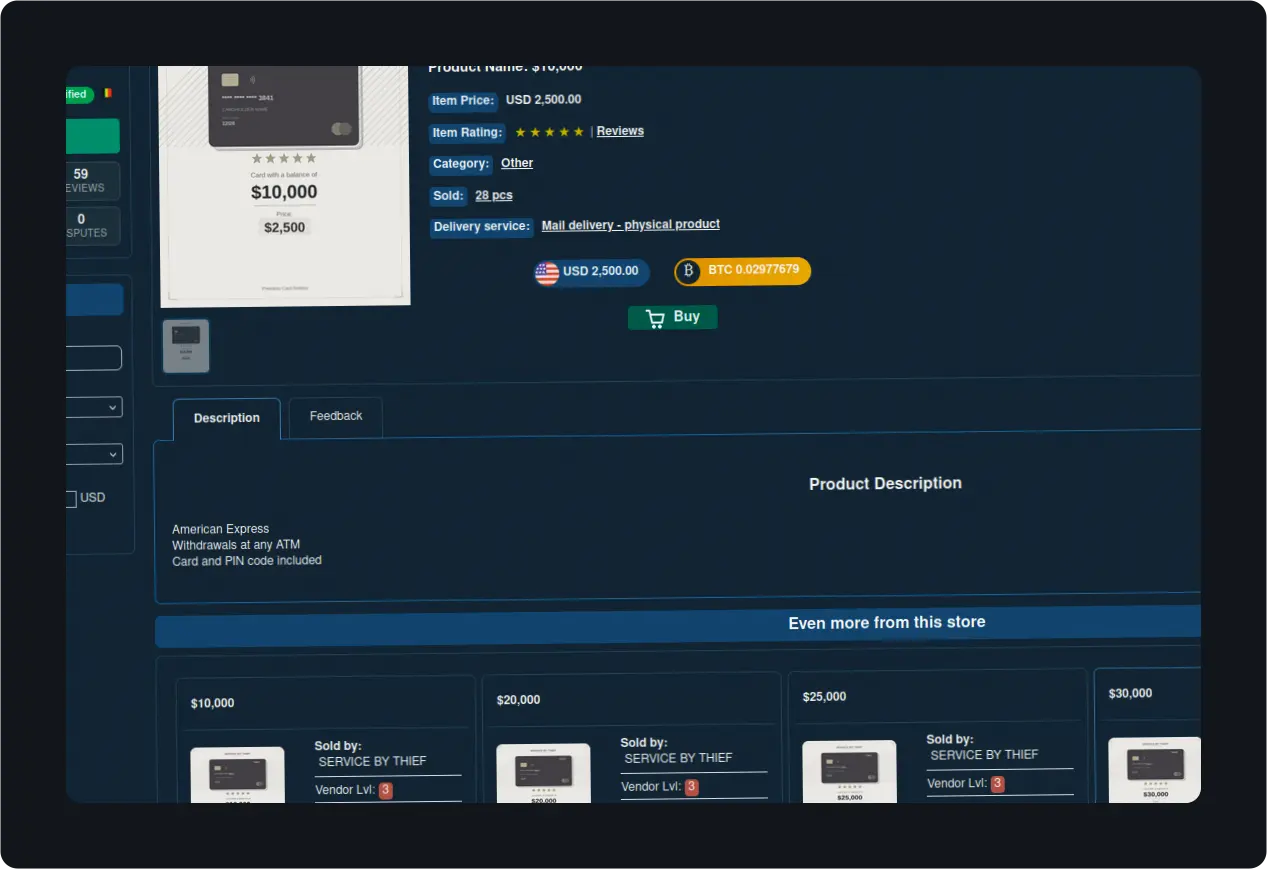The image size is (1267, 869).
Task: Select the small thumbnail below the main image
Action: 186,346
